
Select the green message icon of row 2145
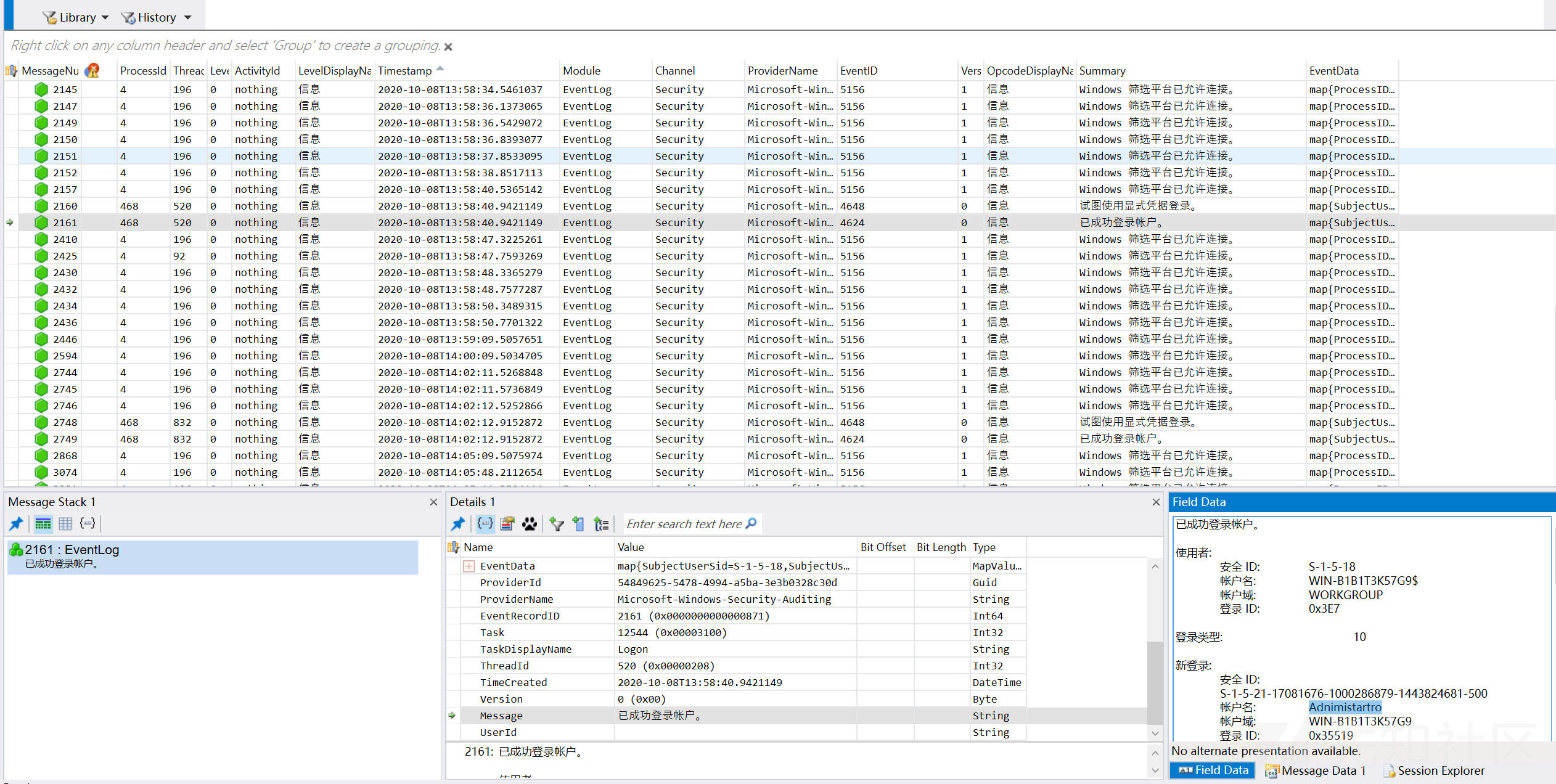coord(41,89)
